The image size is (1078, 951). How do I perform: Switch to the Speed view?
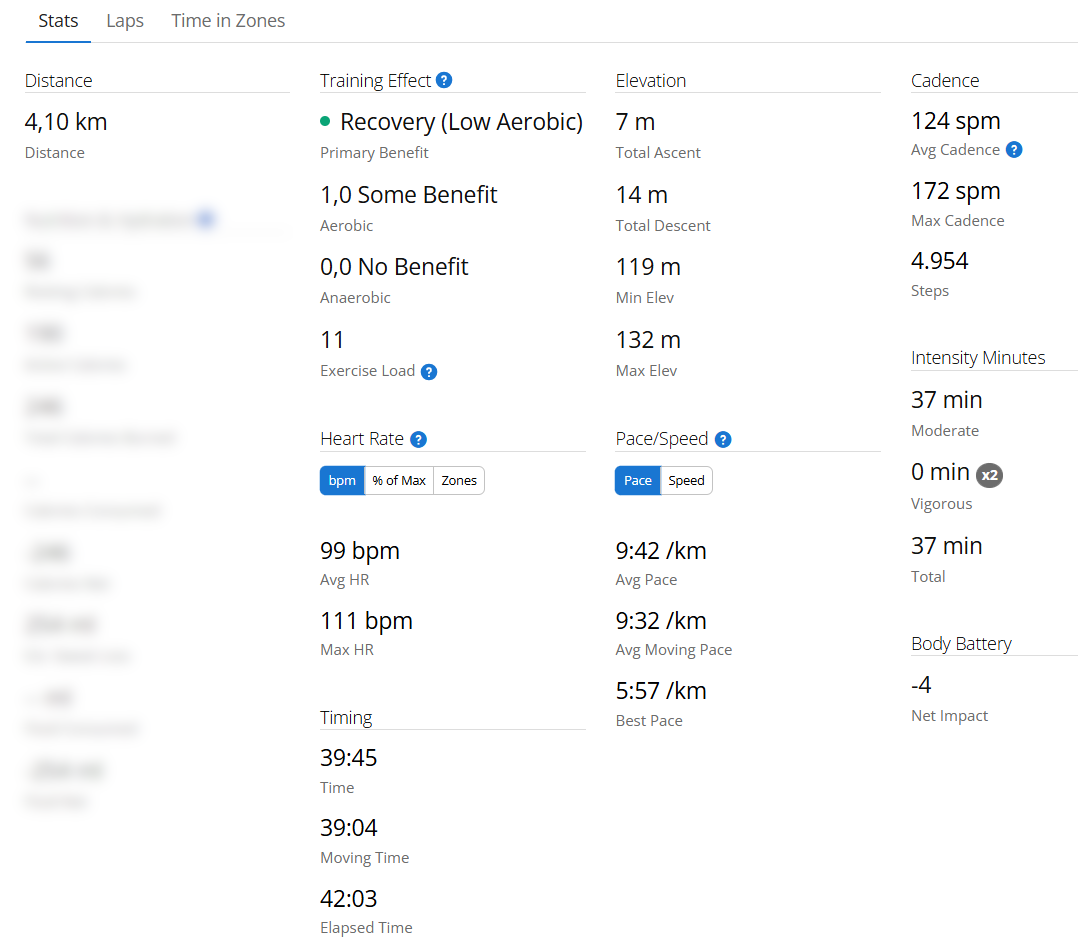pos(686,481)
